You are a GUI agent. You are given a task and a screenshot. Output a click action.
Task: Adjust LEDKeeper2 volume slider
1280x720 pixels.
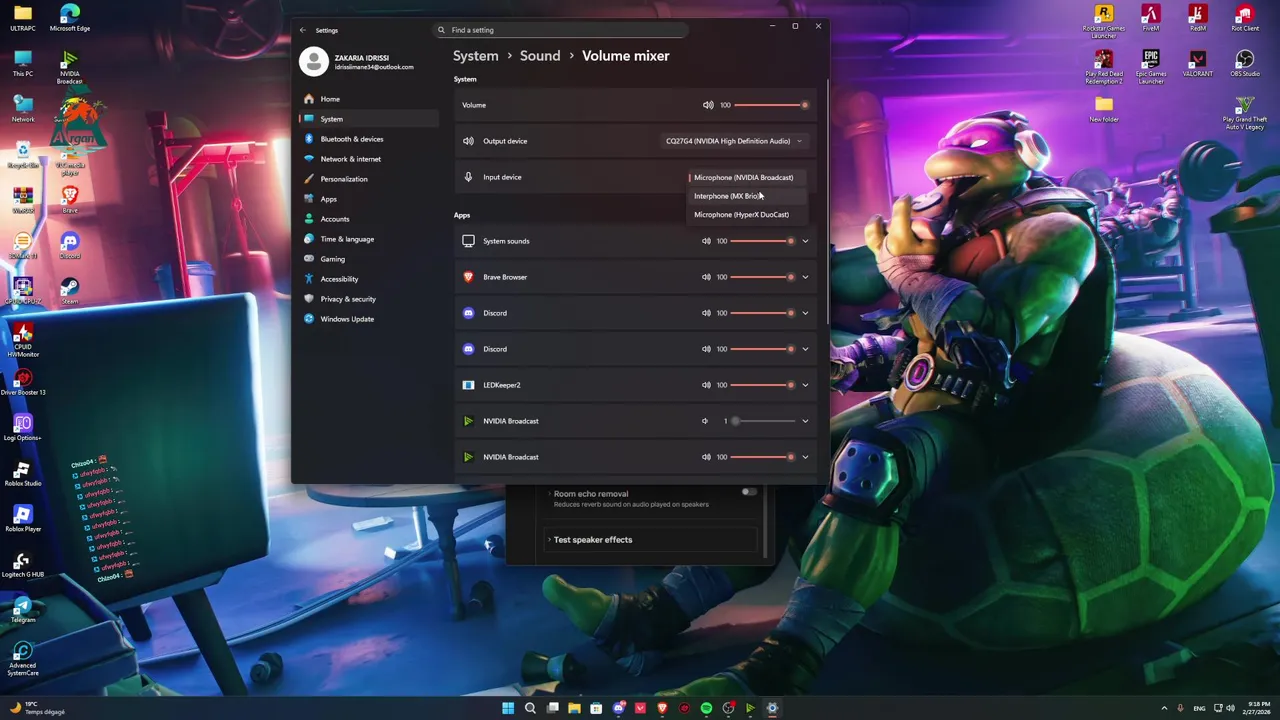click(763, 385)
